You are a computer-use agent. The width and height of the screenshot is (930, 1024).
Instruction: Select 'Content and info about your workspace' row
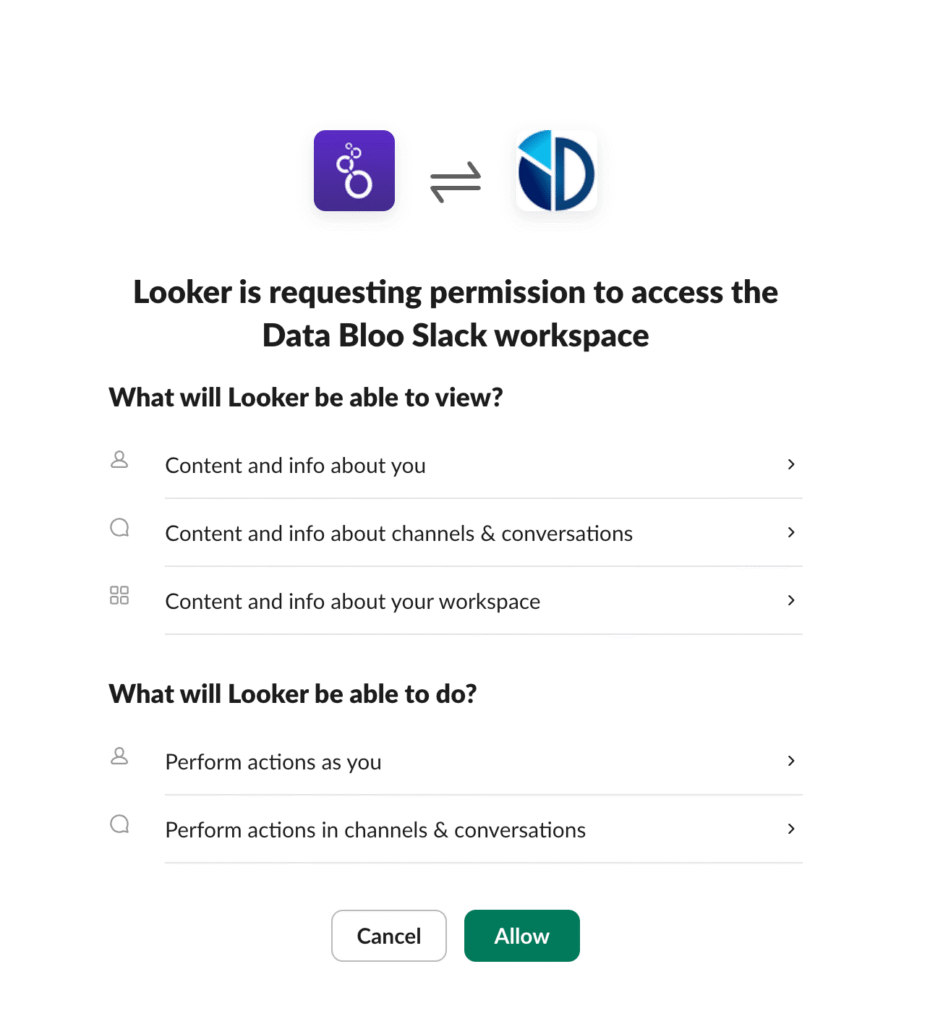coord(352,602)
